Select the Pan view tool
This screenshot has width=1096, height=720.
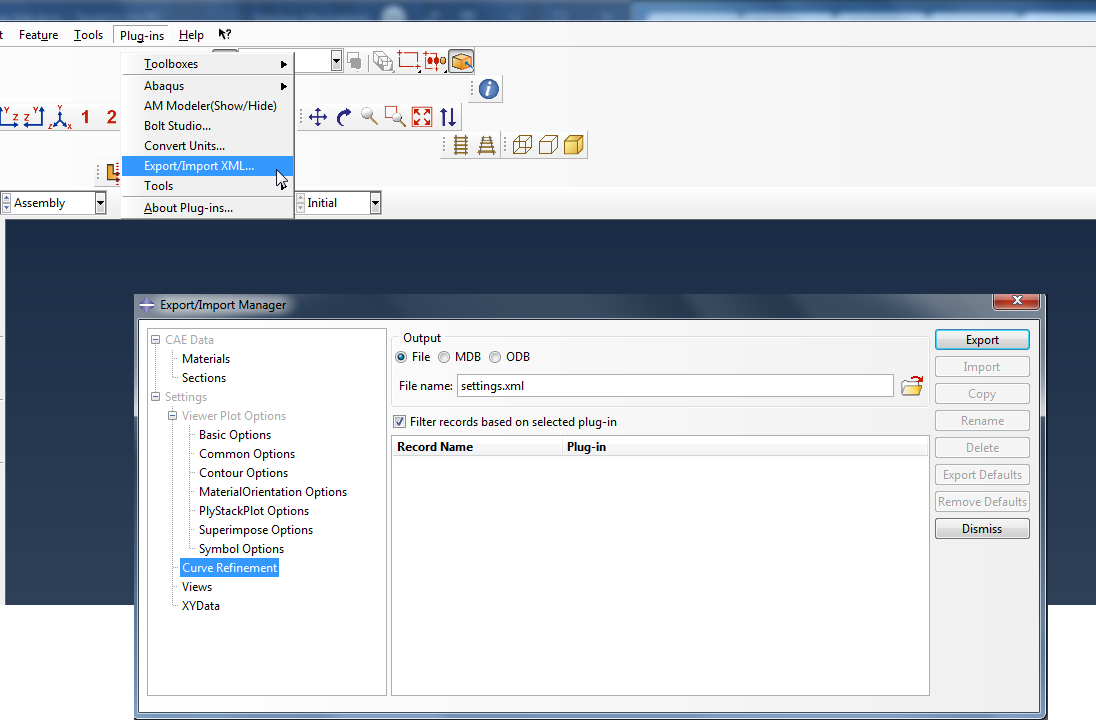click(x=318, y=117)
